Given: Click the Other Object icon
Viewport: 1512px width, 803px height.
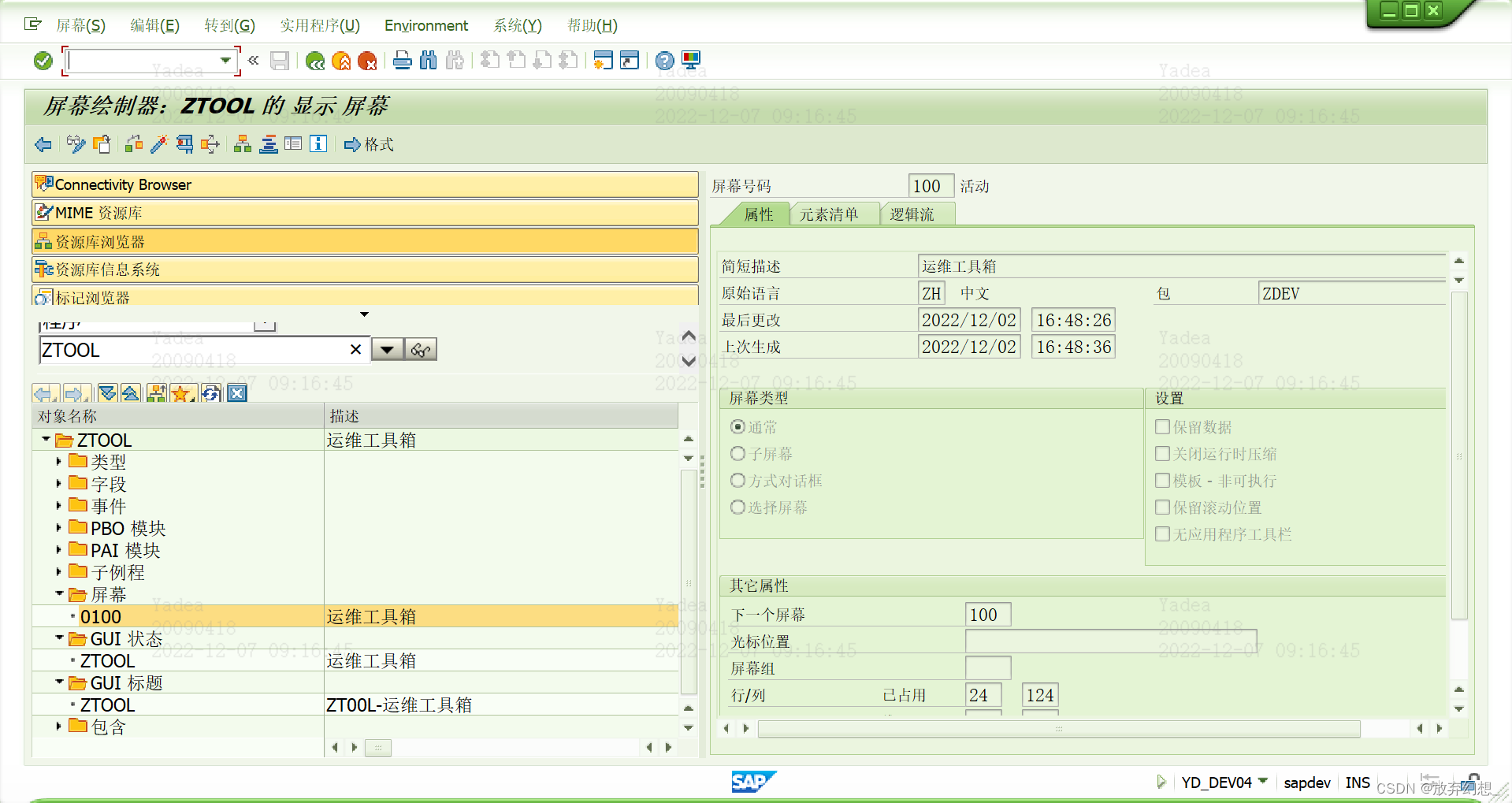Looking at the screenshot, I should tap(102, 144).
